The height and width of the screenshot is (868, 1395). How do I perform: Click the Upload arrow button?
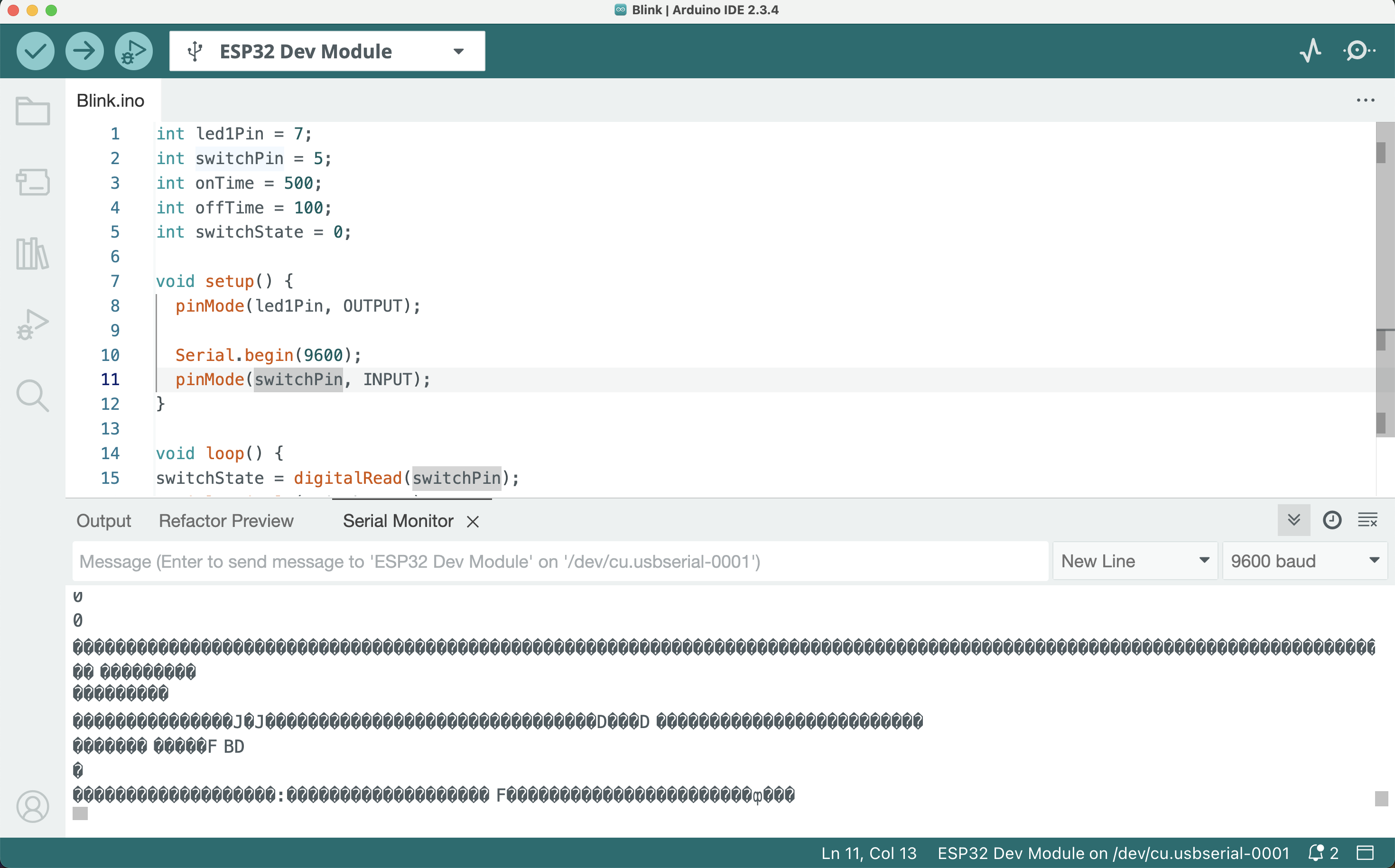[84, 51]
